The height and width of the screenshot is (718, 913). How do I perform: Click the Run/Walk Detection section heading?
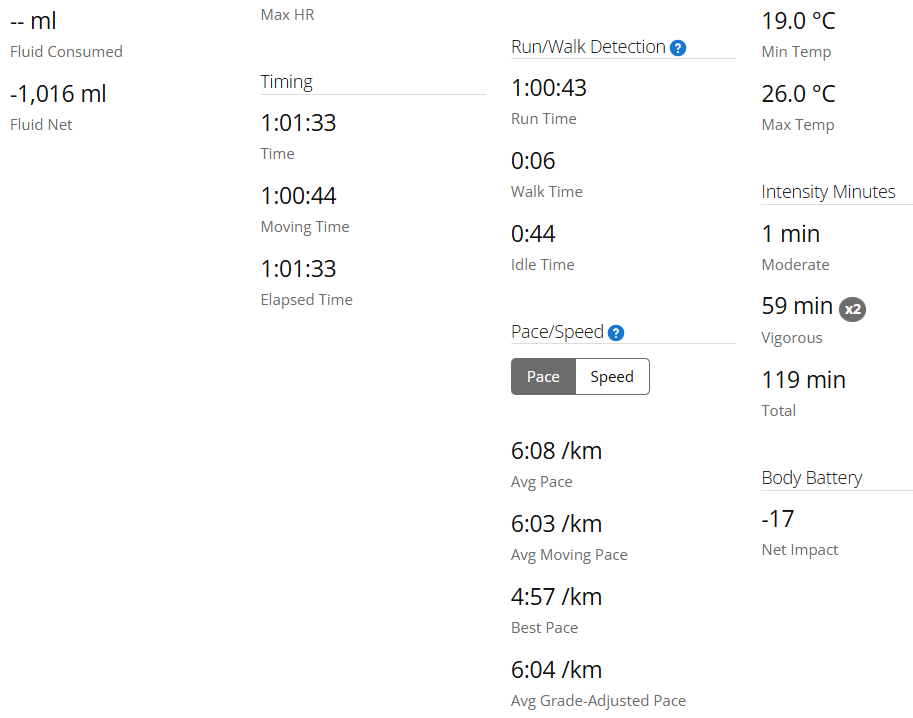pyautogui.click(x=588, y=47)
